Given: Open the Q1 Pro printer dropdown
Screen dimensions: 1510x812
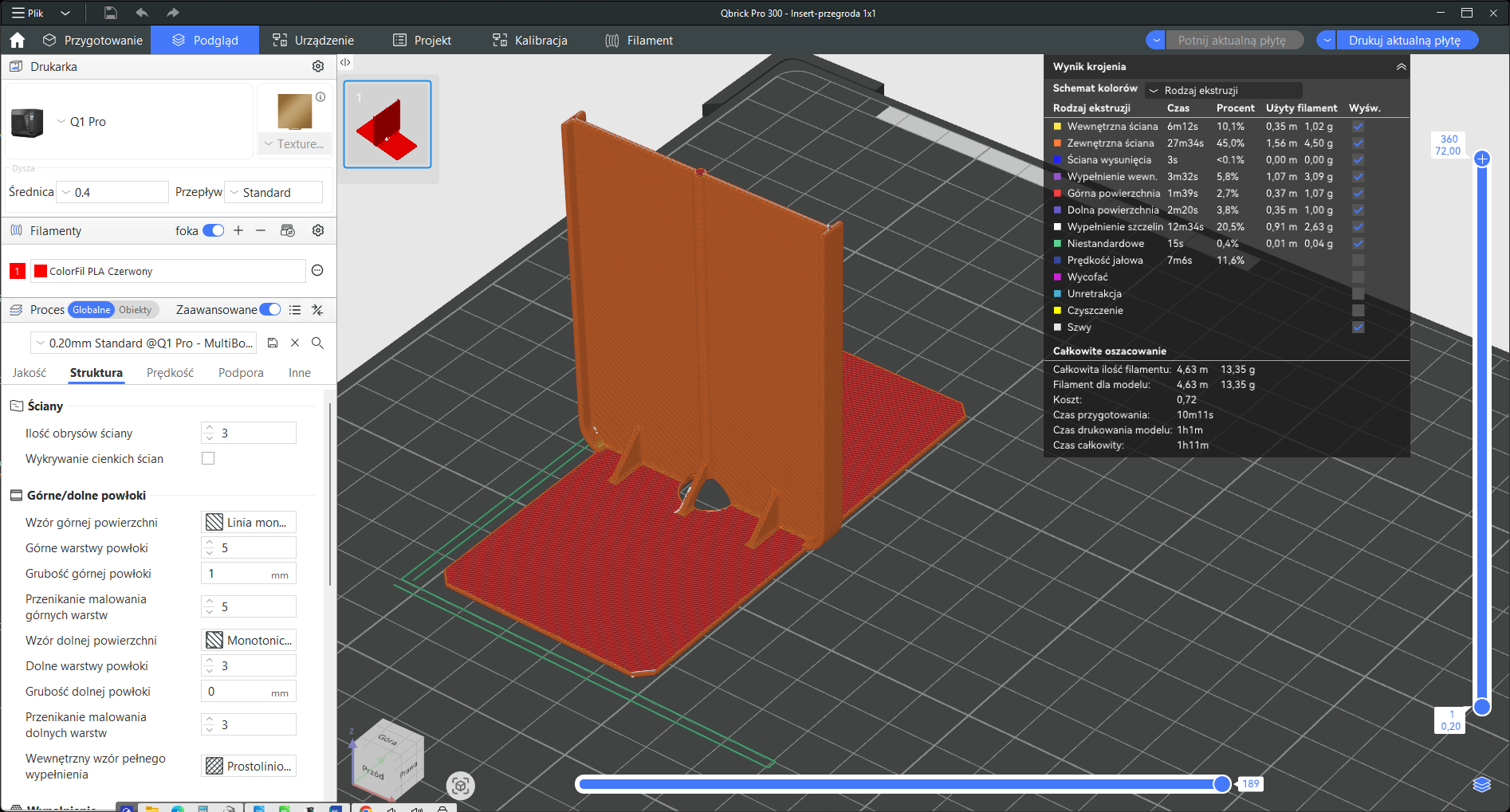Looking at the screenshot, I should pyautogui.click(x=61, y=121).
